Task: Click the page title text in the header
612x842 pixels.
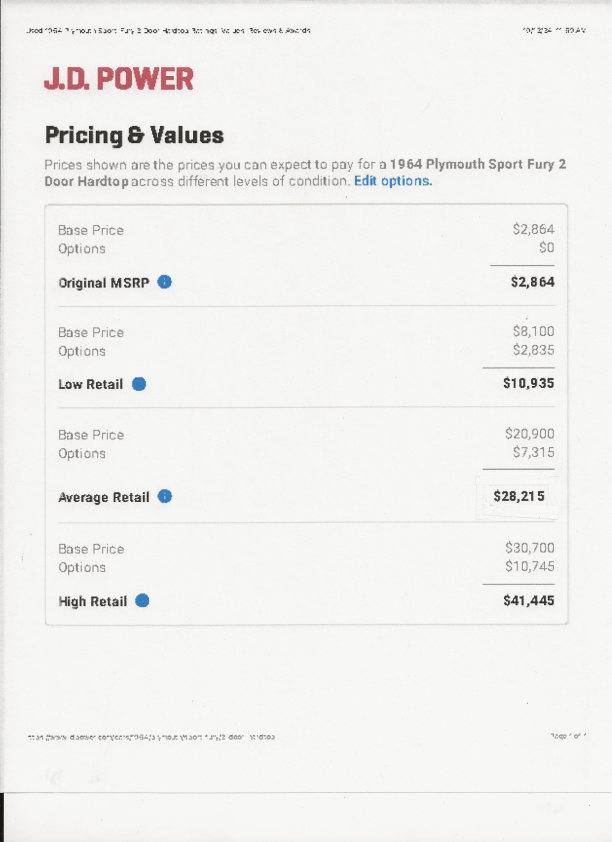Action: pos(168,31)
